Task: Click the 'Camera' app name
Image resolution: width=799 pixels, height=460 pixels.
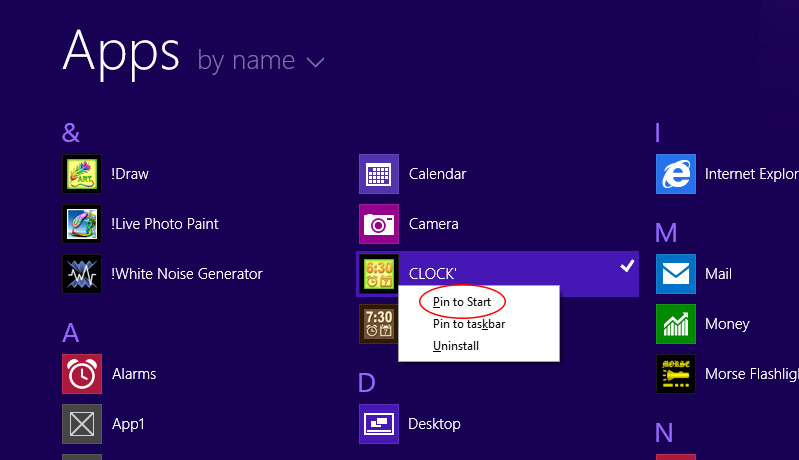Action: coord(434,224)
